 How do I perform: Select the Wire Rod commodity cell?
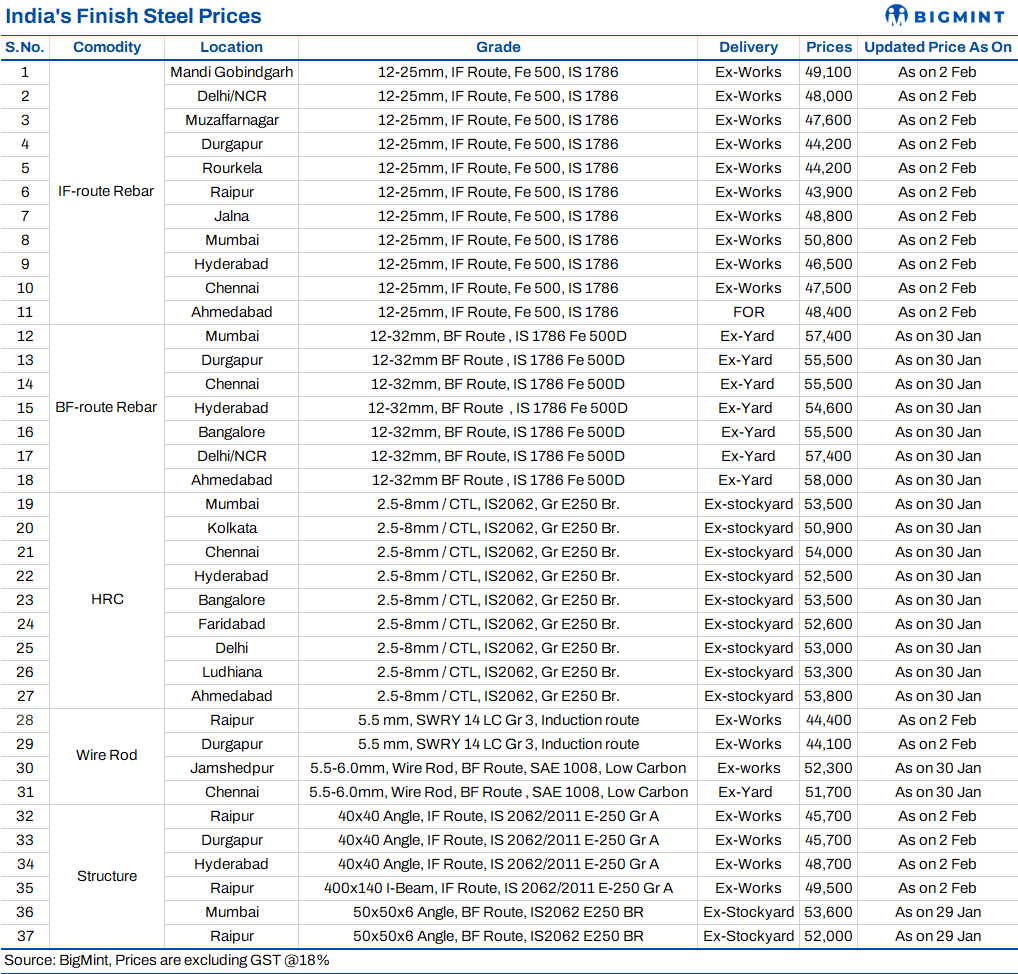pos(107,755)
